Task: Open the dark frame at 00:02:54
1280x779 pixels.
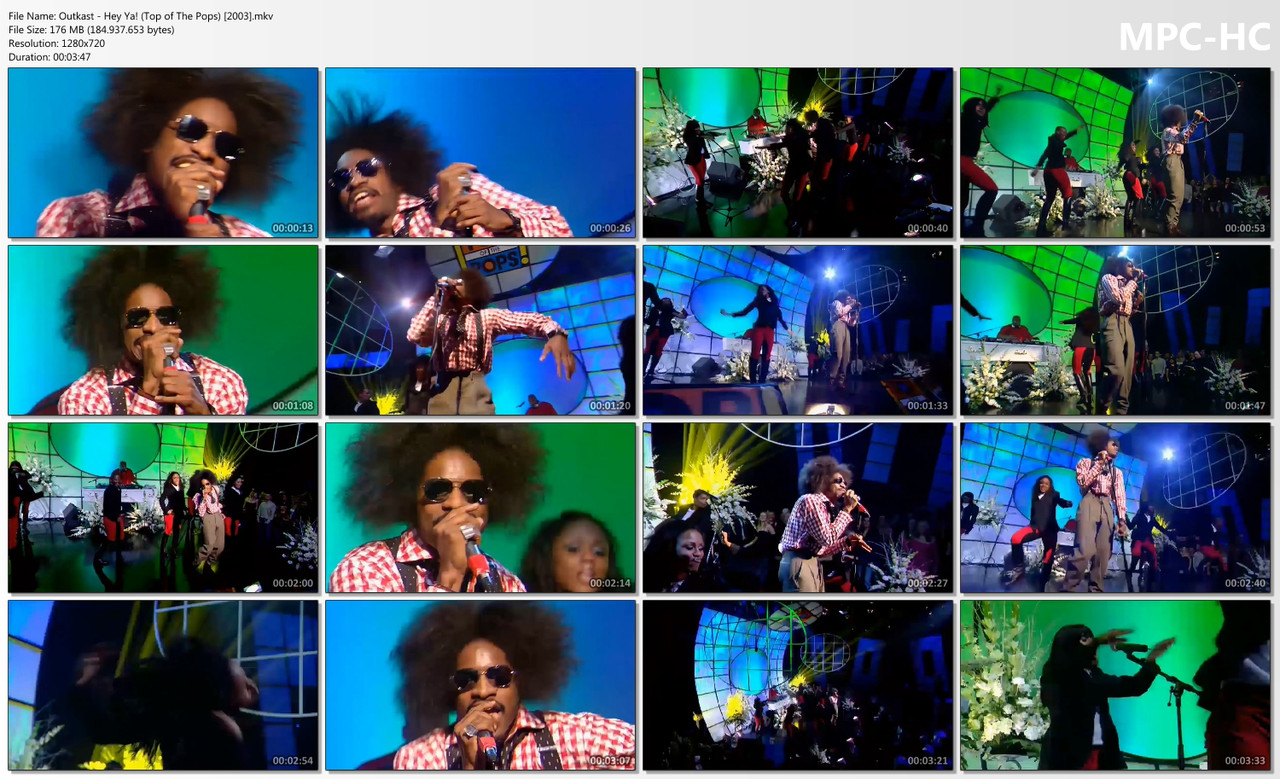Action: tap(163, 686)
